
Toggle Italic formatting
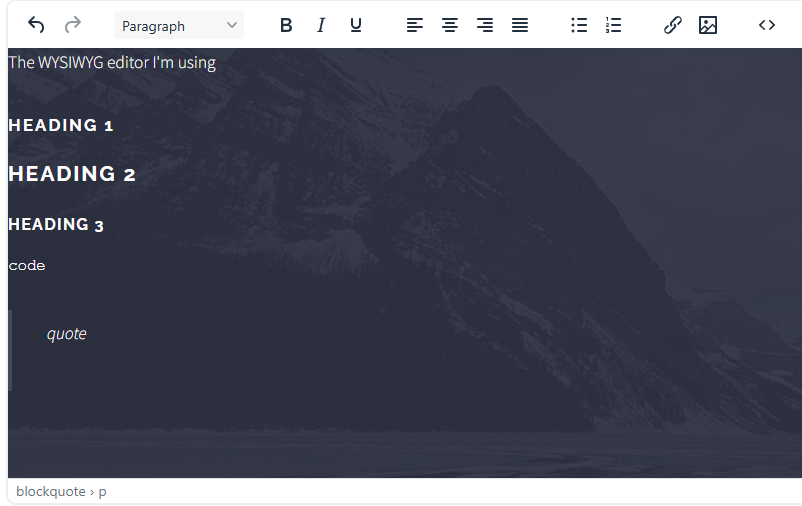pos(321,25)
